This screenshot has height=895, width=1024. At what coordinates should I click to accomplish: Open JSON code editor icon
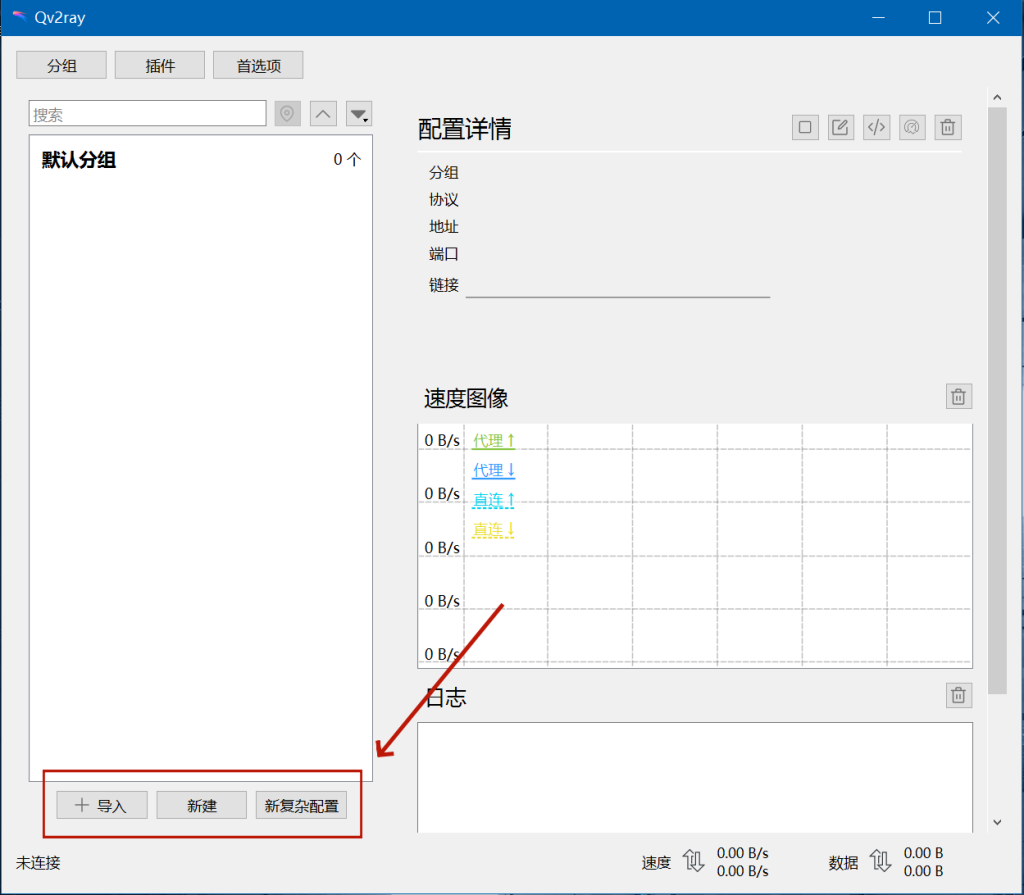click(876, 127)
